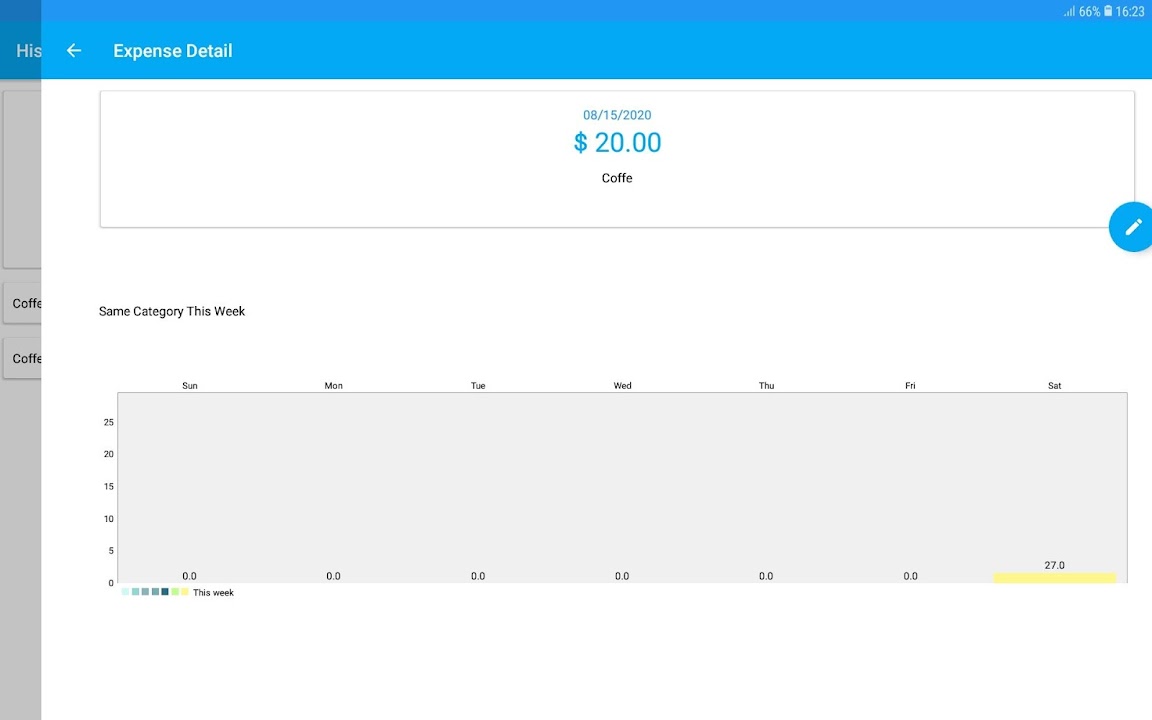The width and height of the screenshot is (1152, 720).
Task: Click the yellow legend swatch
Action: point(185,592)
